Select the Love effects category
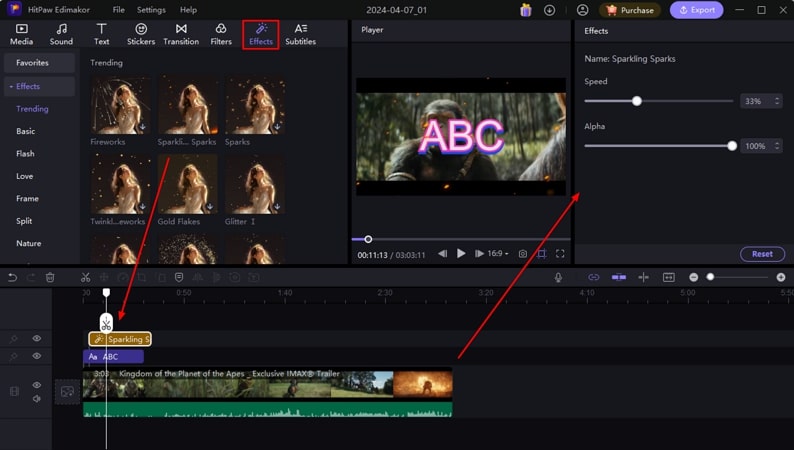Screen dimensions: 794x450 click(25, 176)
